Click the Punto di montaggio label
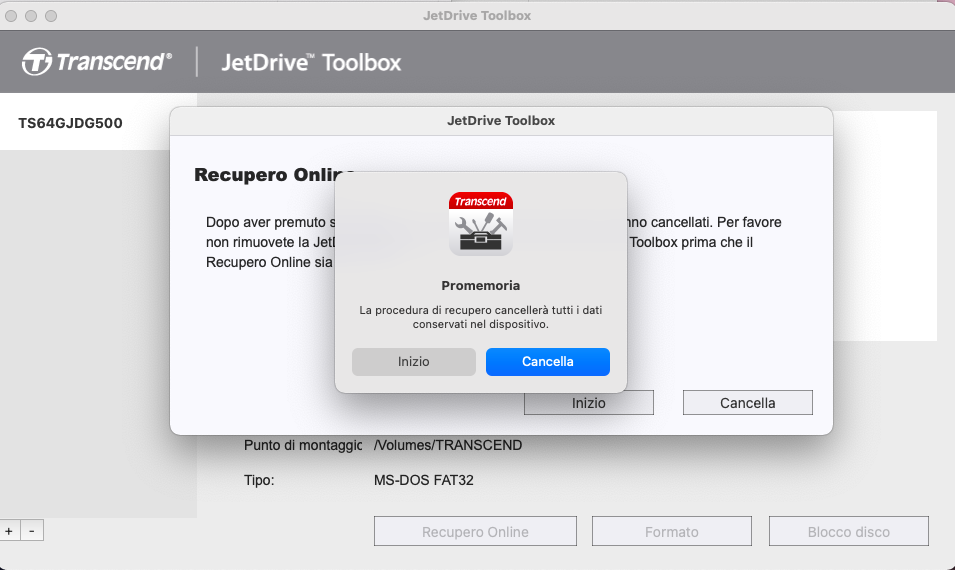The height and width of the screenshot is (570, 955). click(x=303, y=445)
